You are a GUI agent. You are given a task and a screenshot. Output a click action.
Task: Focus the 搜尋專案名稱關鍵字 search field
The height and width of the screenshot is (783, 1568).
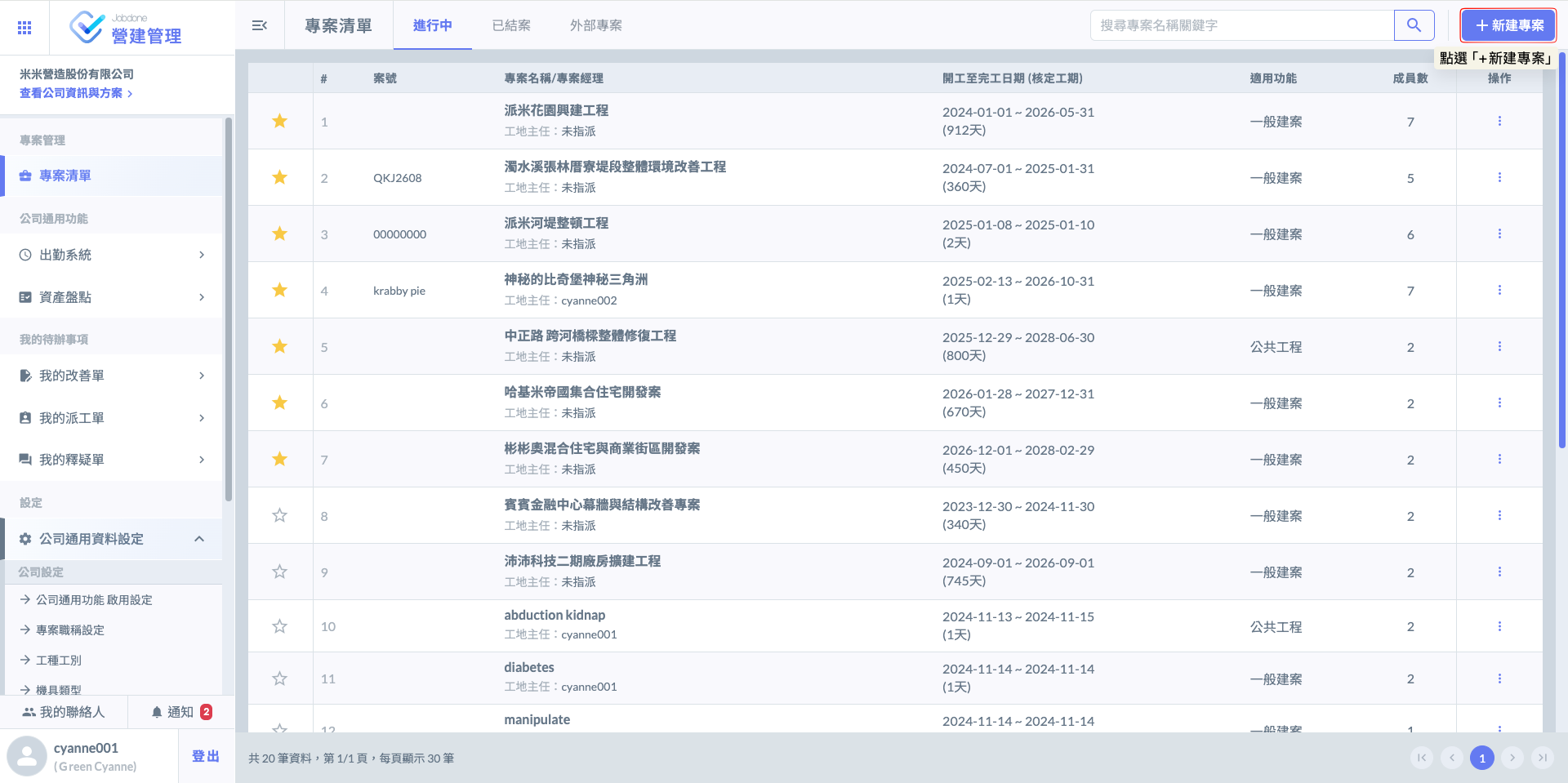(x=1241, y=25)
